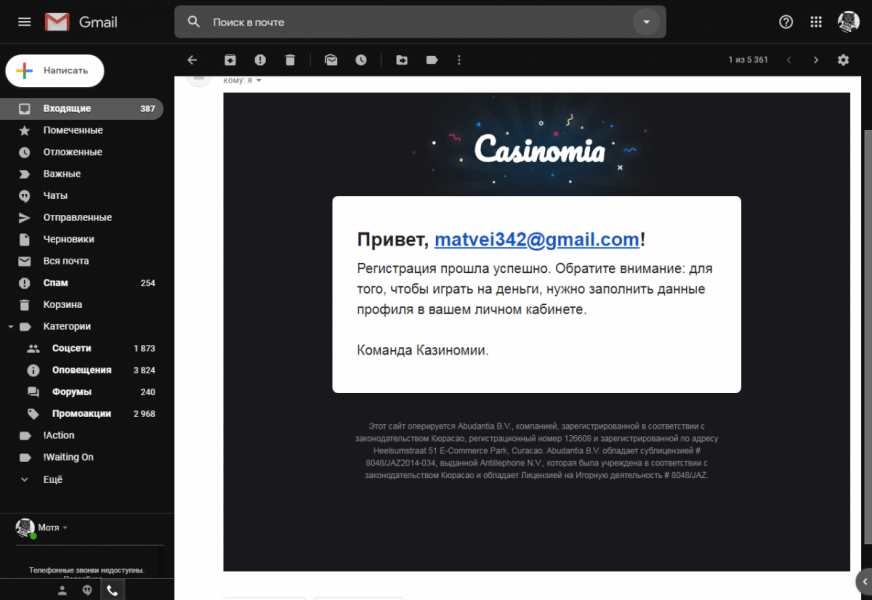Open the Черновики drafts folder
Viewport: 872px width, 600px height.
click(x=81, y=239)
